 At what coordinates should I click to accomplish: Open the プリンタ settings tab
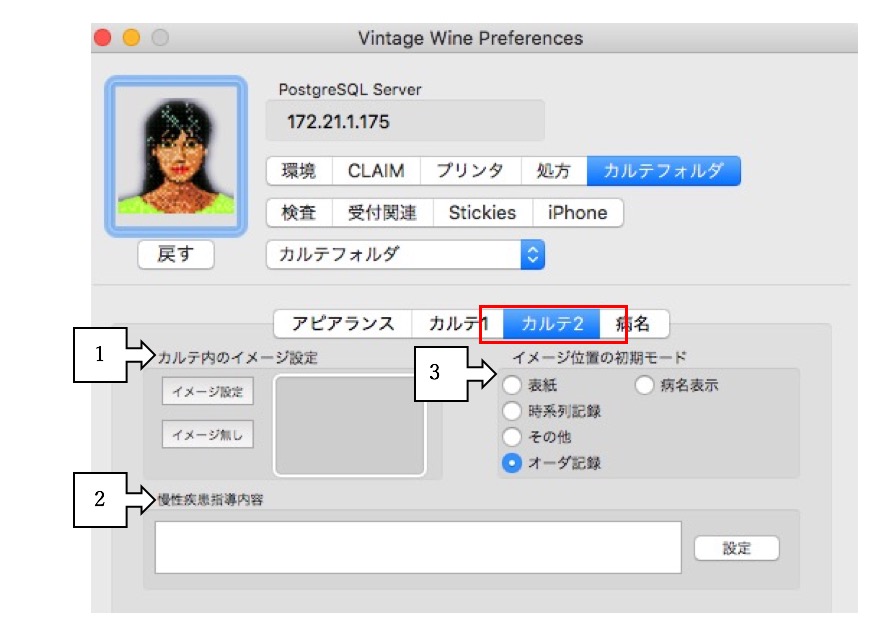tap(470, 171)
